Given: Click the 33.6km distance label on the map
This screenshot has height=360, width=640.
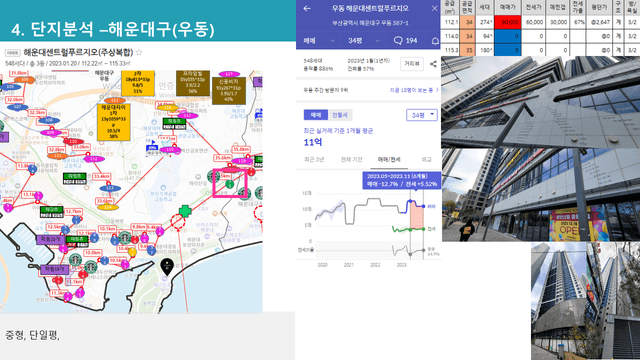Looking at the screenshot, I should tap(104, 201).
